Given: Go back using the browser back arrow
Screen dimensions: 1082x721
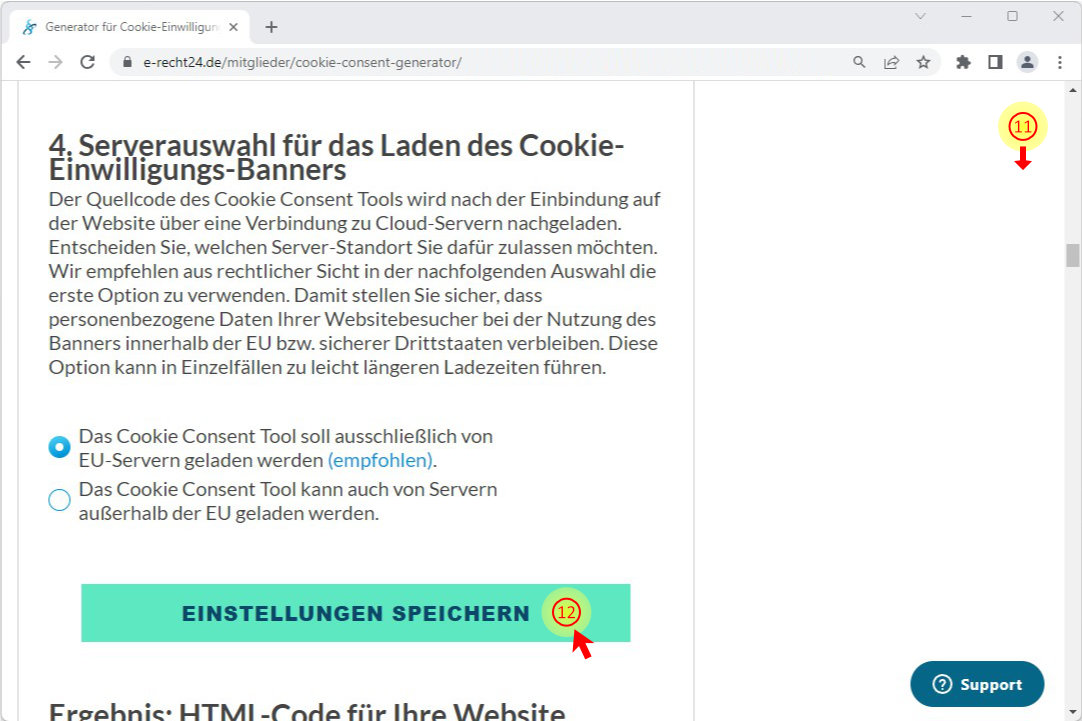Looking at the screenshot, I should [x=23, y=62].
